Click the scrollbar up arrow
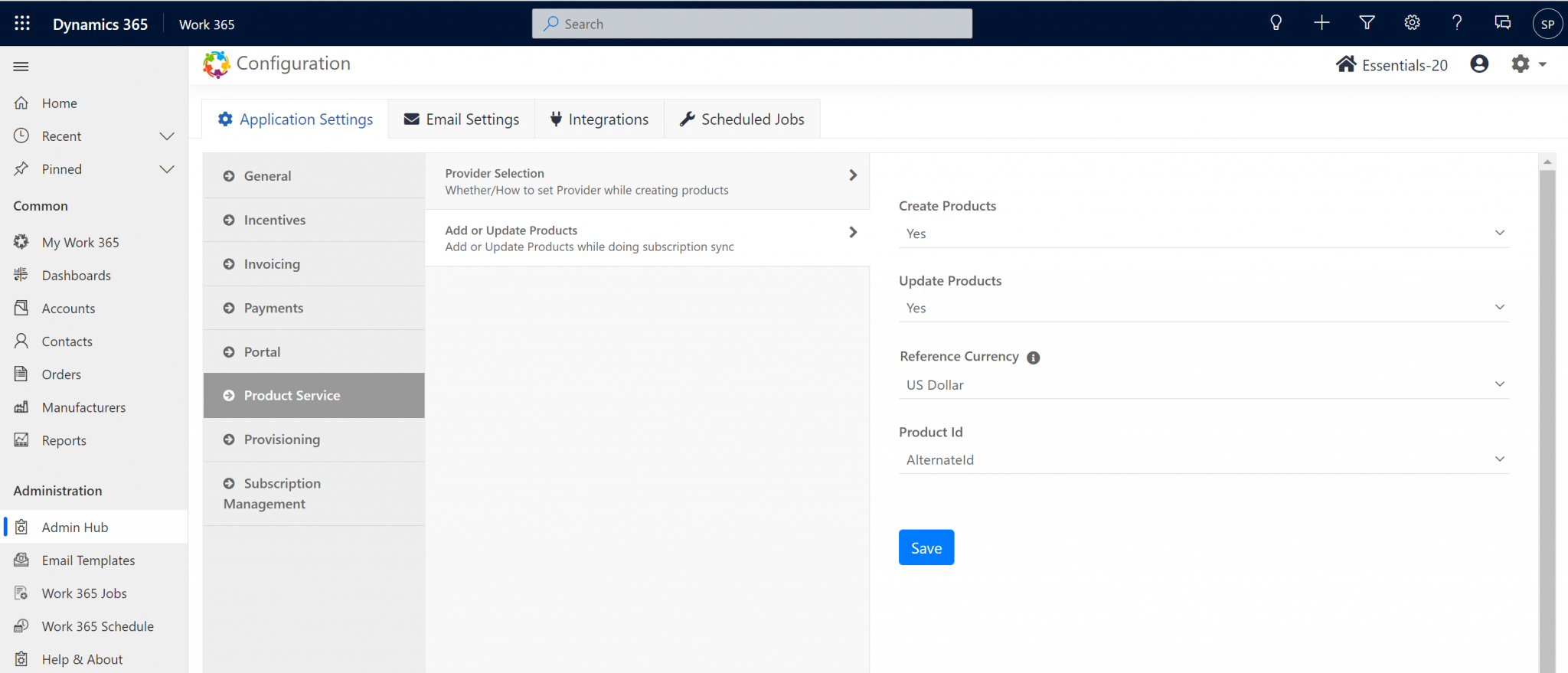The height and width of the screenshot is (673, 1568). pyautogui.click(x=1547, y=162)
